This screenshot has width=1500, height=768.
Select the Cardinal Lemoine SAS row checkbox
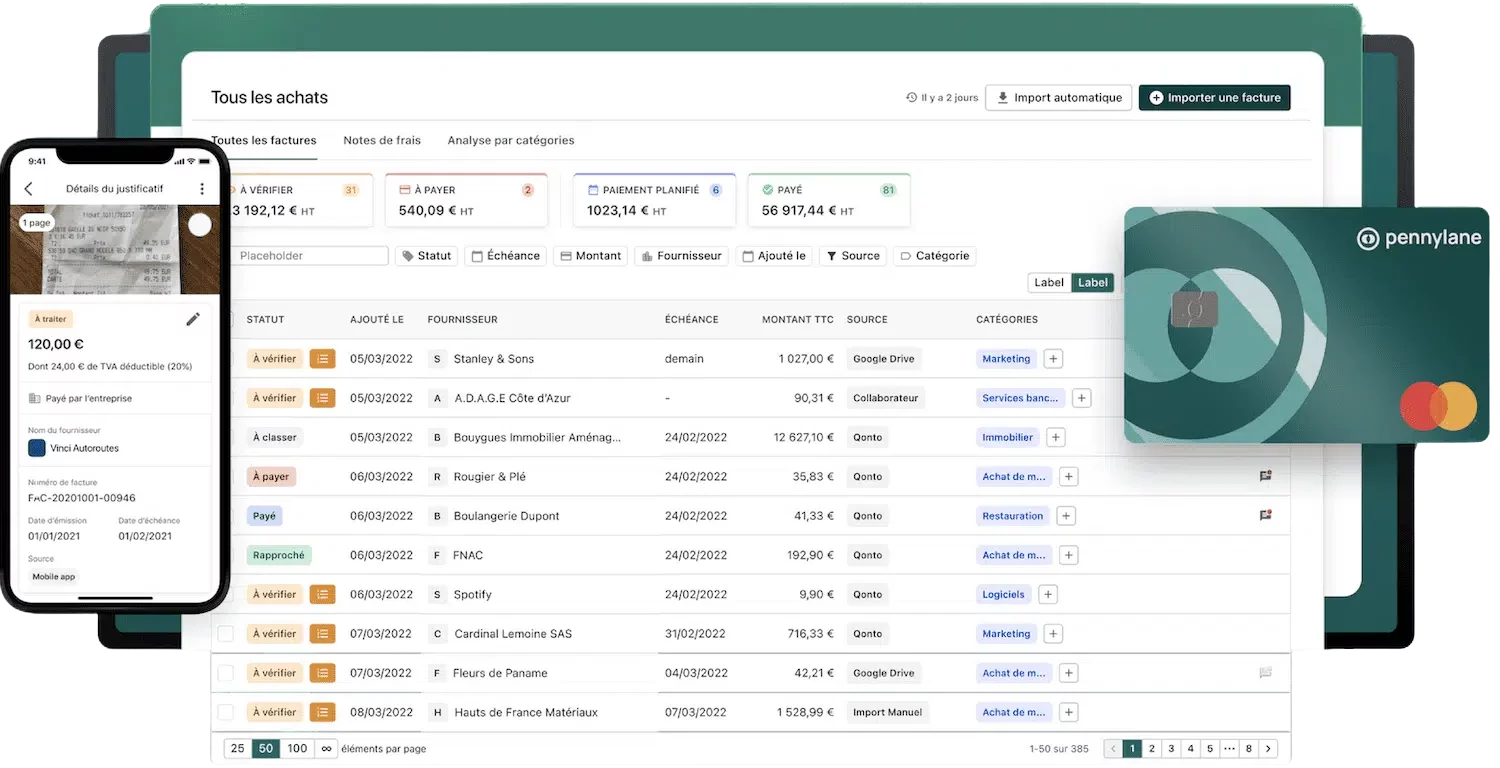226,634
